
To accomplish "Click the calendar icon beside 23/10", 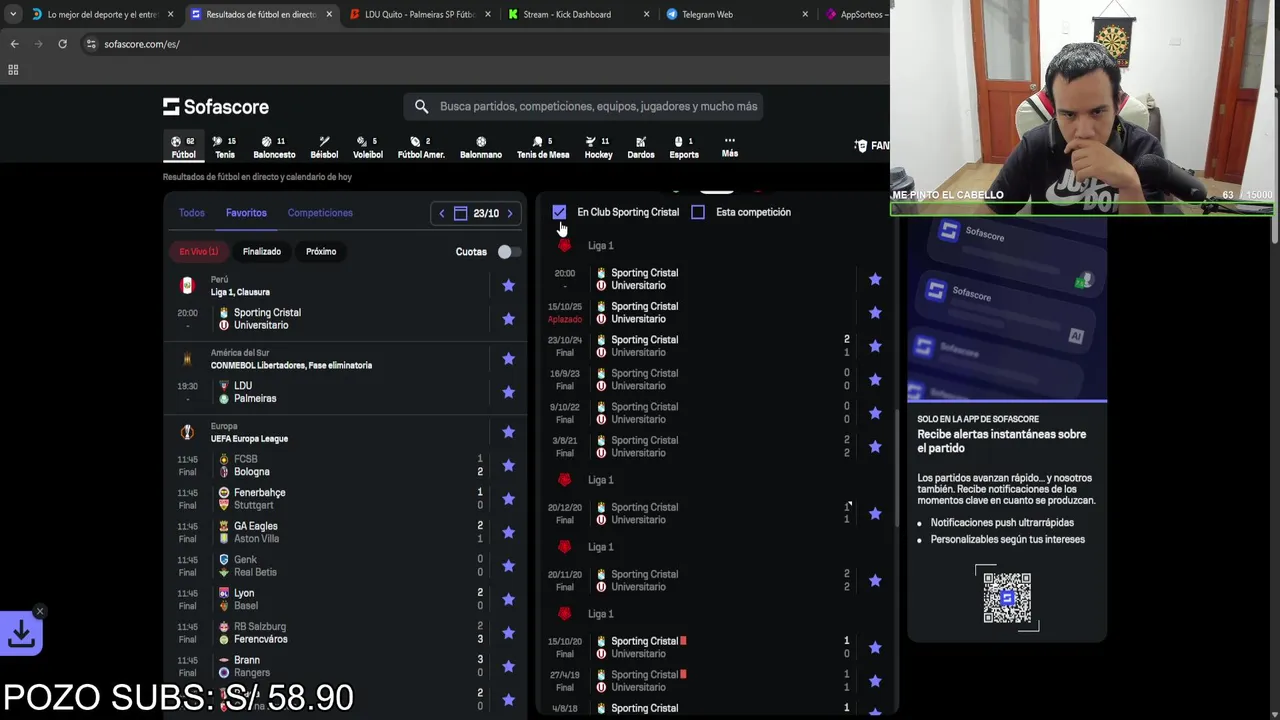I will click(460, 213).
